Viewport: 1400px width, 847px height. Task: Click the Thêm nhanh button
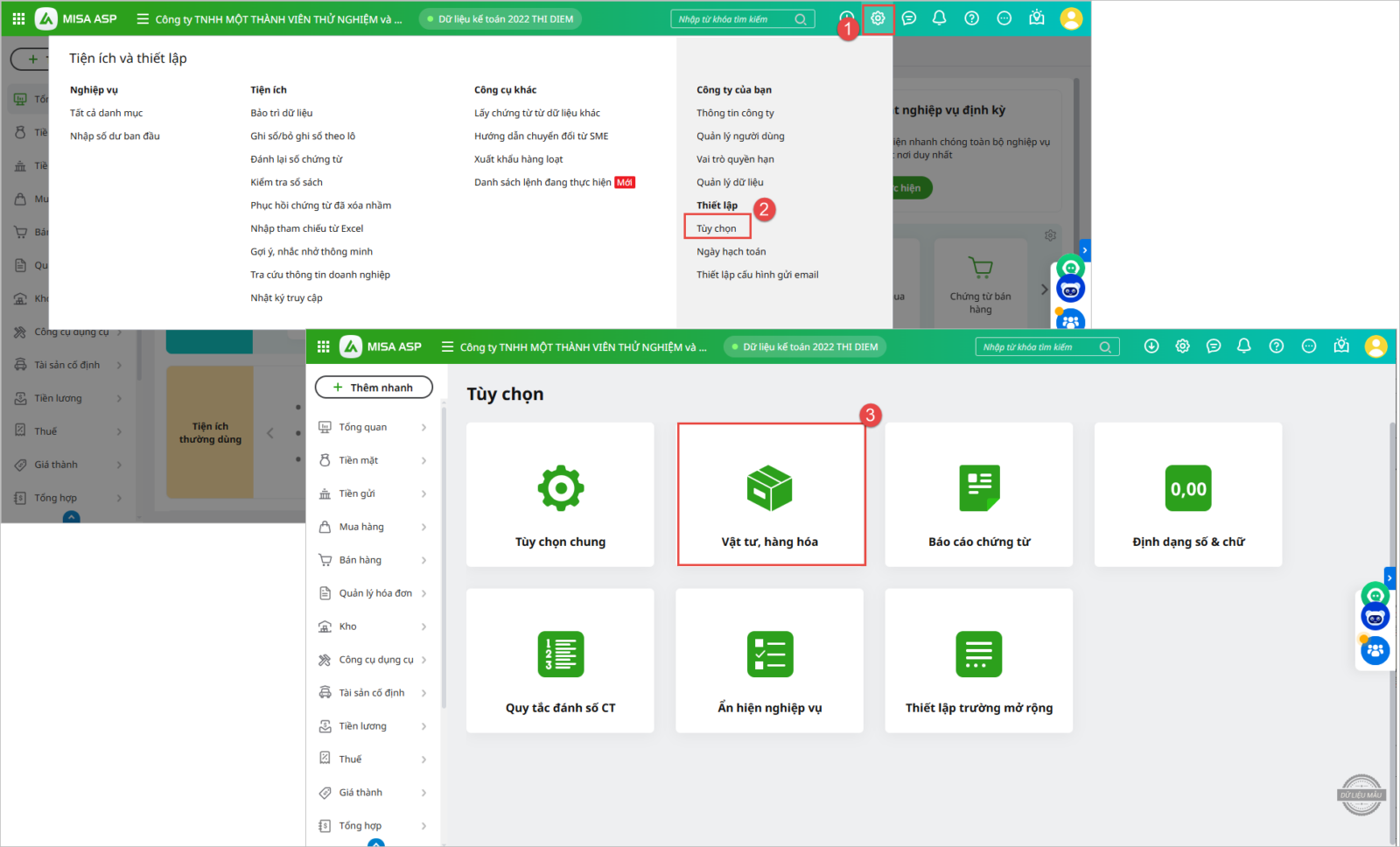(374, 388)
